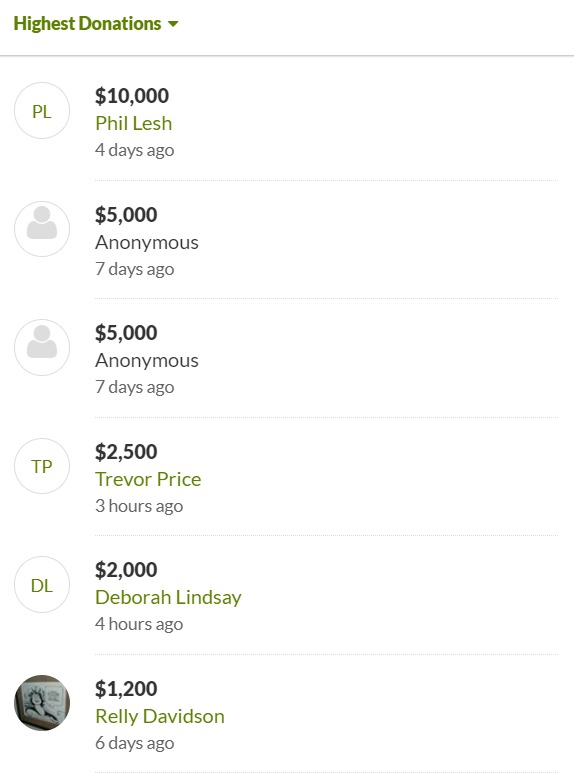
Task: Click the $2,500 donation amount
Action: pyautogui.click(x=126, y=452)
